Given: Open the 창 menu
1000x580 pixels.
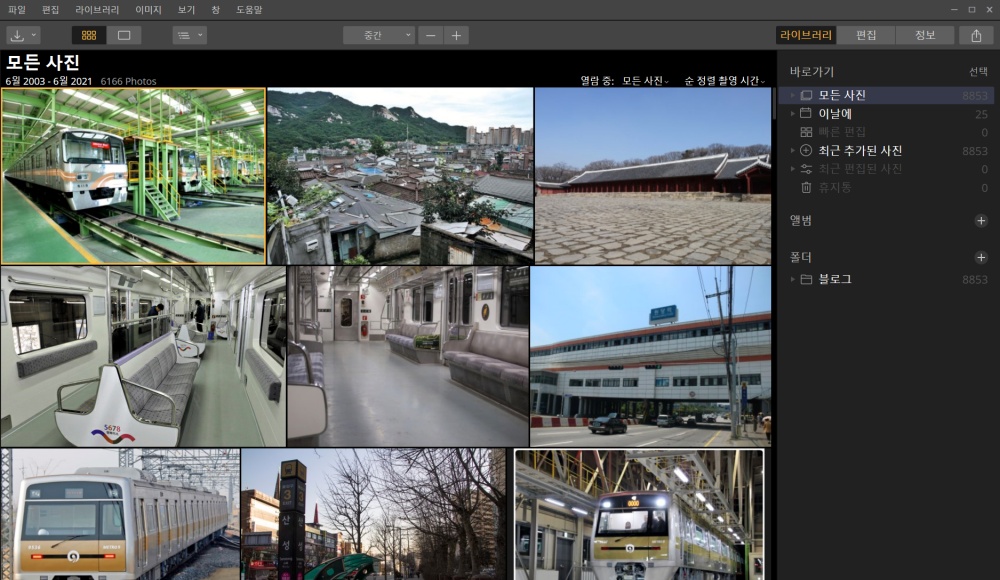Looking at the screenshot, I should click(216, 10).
